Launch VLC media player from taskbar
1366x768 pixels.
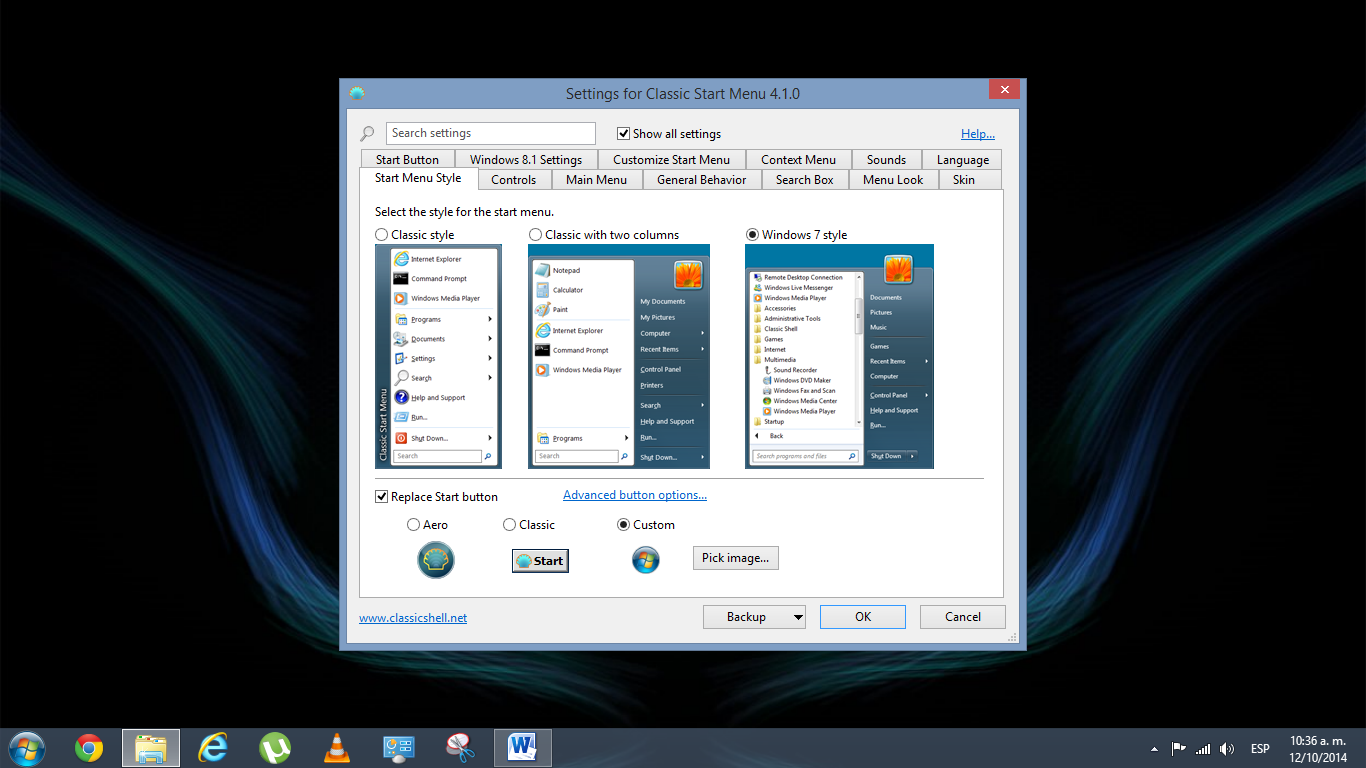coord(337,748)
